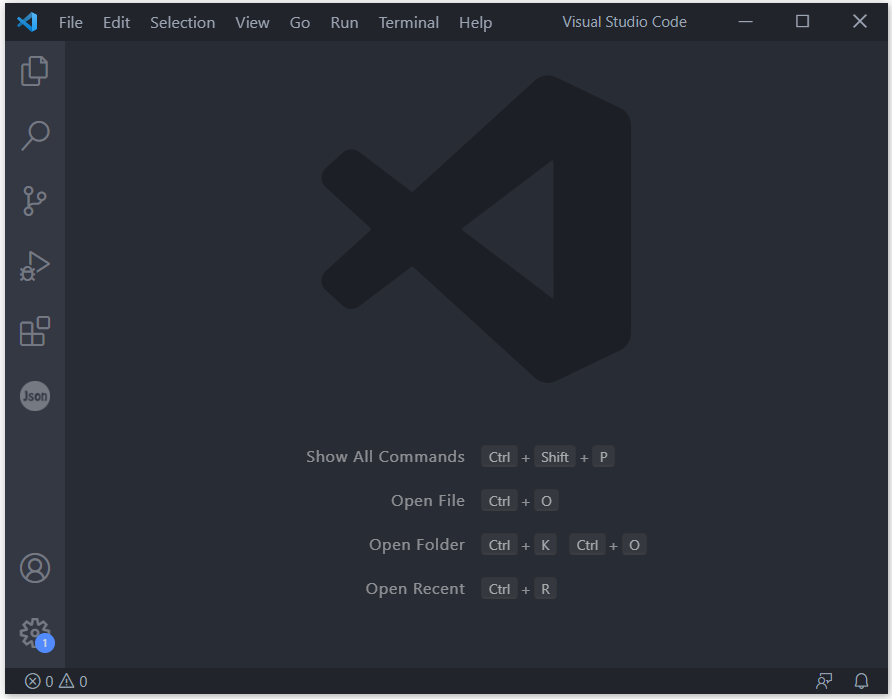Click the Json extension icon in sidebar
Image resolution: width=892 pixels, height=699 pixels.
tap(35, 396)
